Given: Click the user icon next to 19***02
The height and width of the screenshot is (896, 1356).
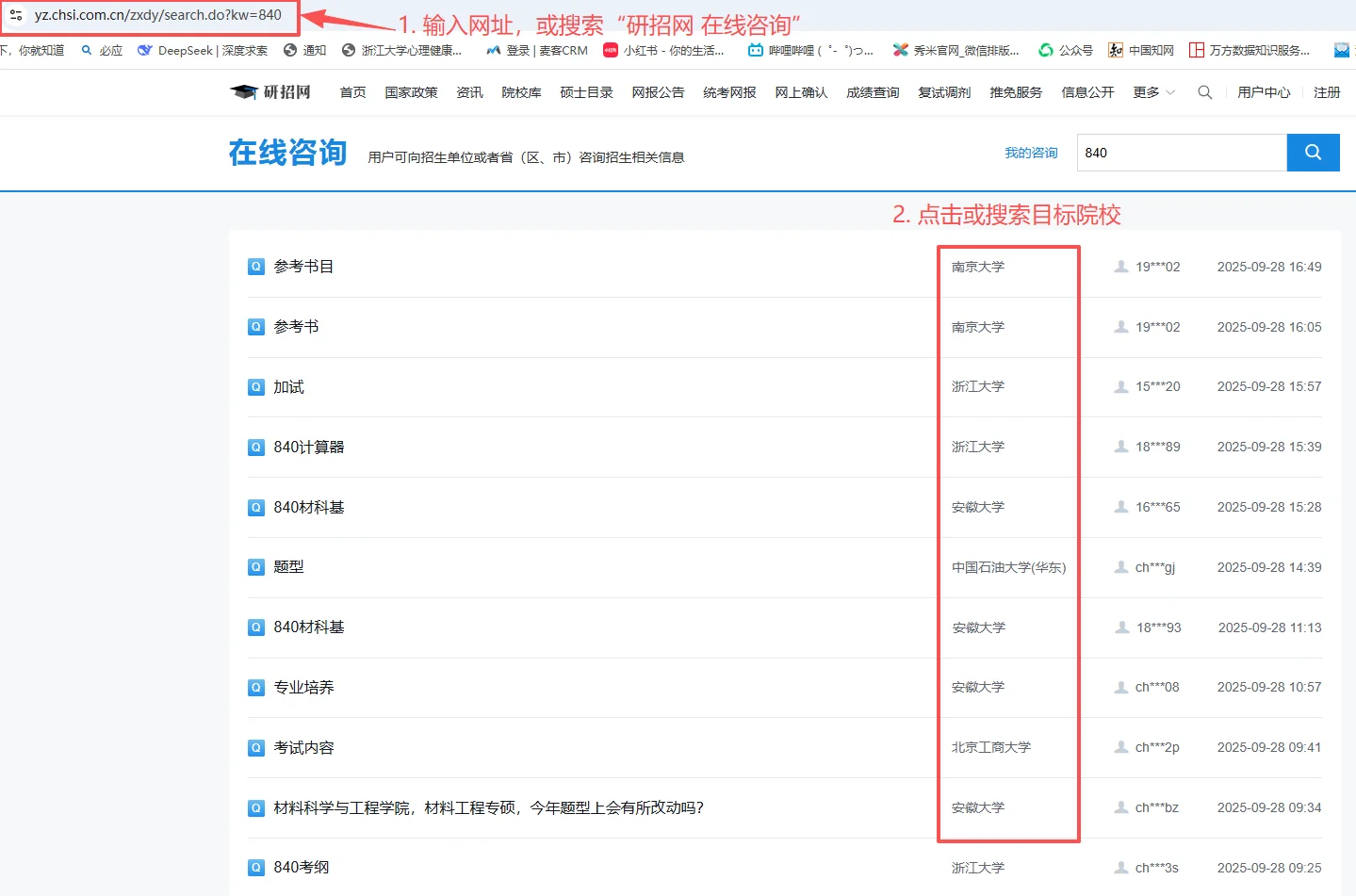Looking at the screenshot, I should (x=1120, y=267).
